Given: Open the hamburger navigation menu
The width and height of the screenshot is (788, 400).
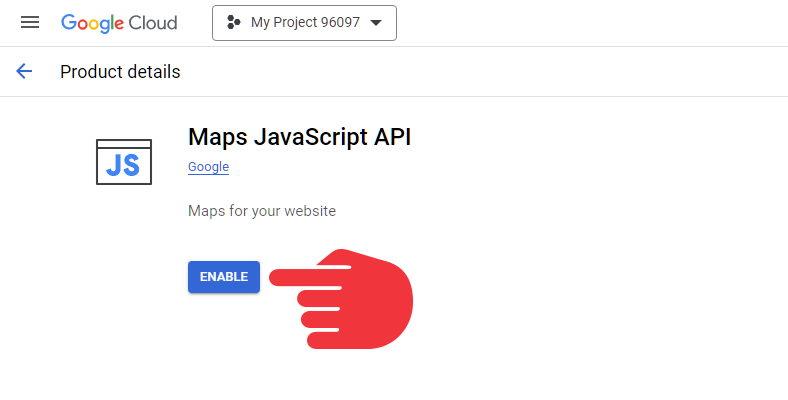Looking at the screenshot, I should coord(30,23).
